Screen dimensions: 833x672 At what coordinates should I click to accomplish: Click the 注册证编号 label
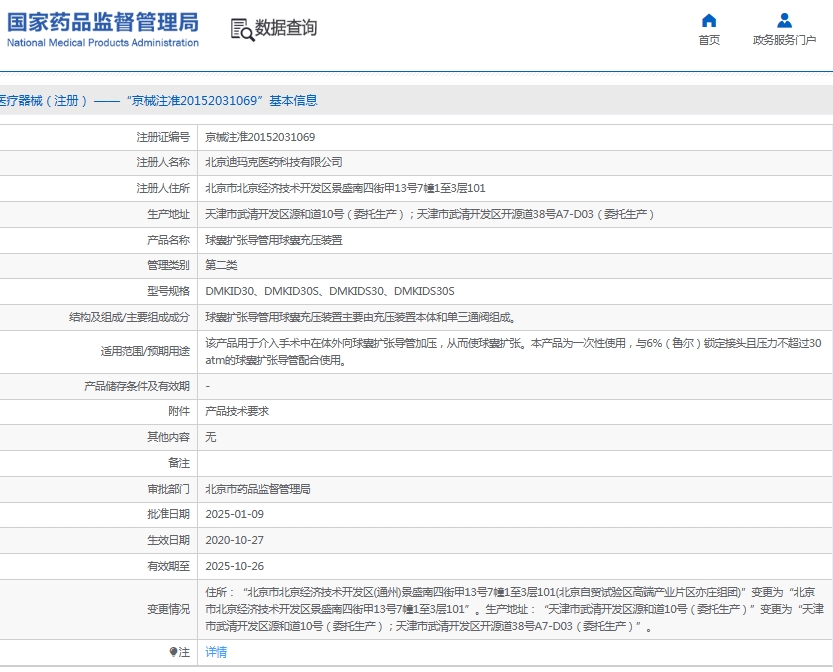(163, 137)
